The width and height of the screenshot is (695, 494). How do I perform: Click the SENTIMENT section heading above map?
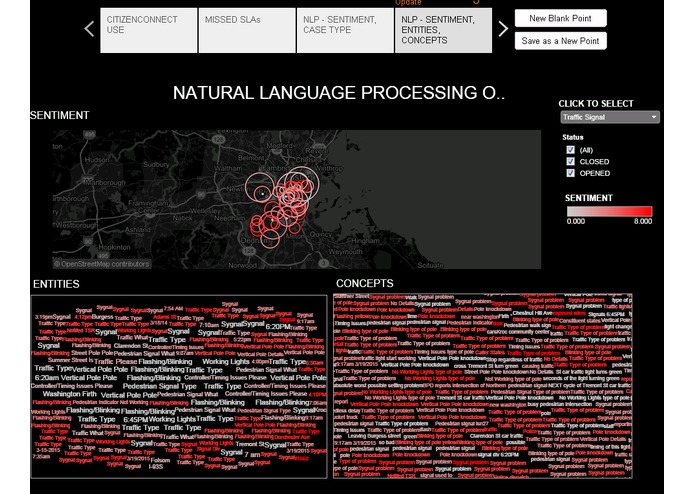point(59,115)
